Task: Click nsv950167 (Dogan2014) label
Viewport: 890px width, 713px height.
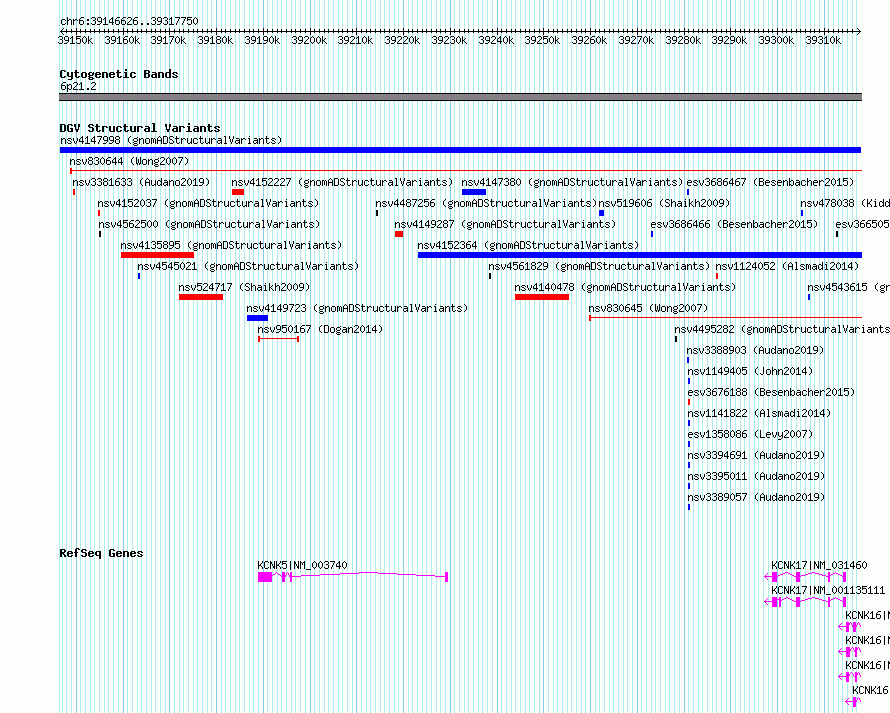Action: [320, 329]
